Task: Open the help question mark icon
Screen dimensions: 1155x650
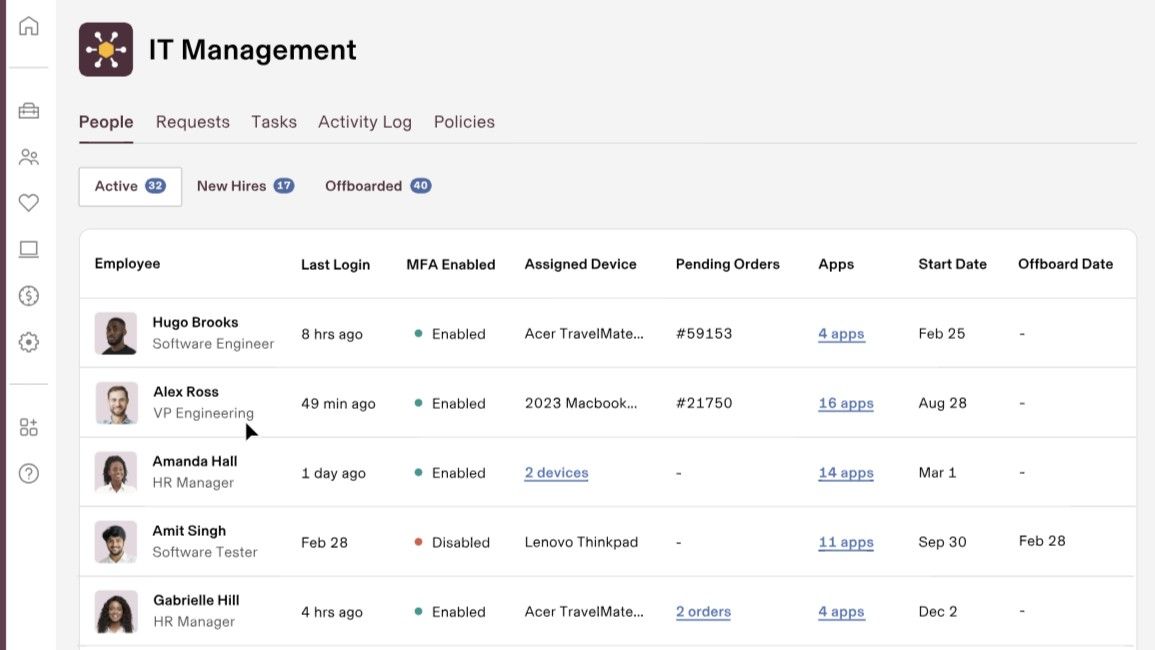Action: (x=29, y=473)
